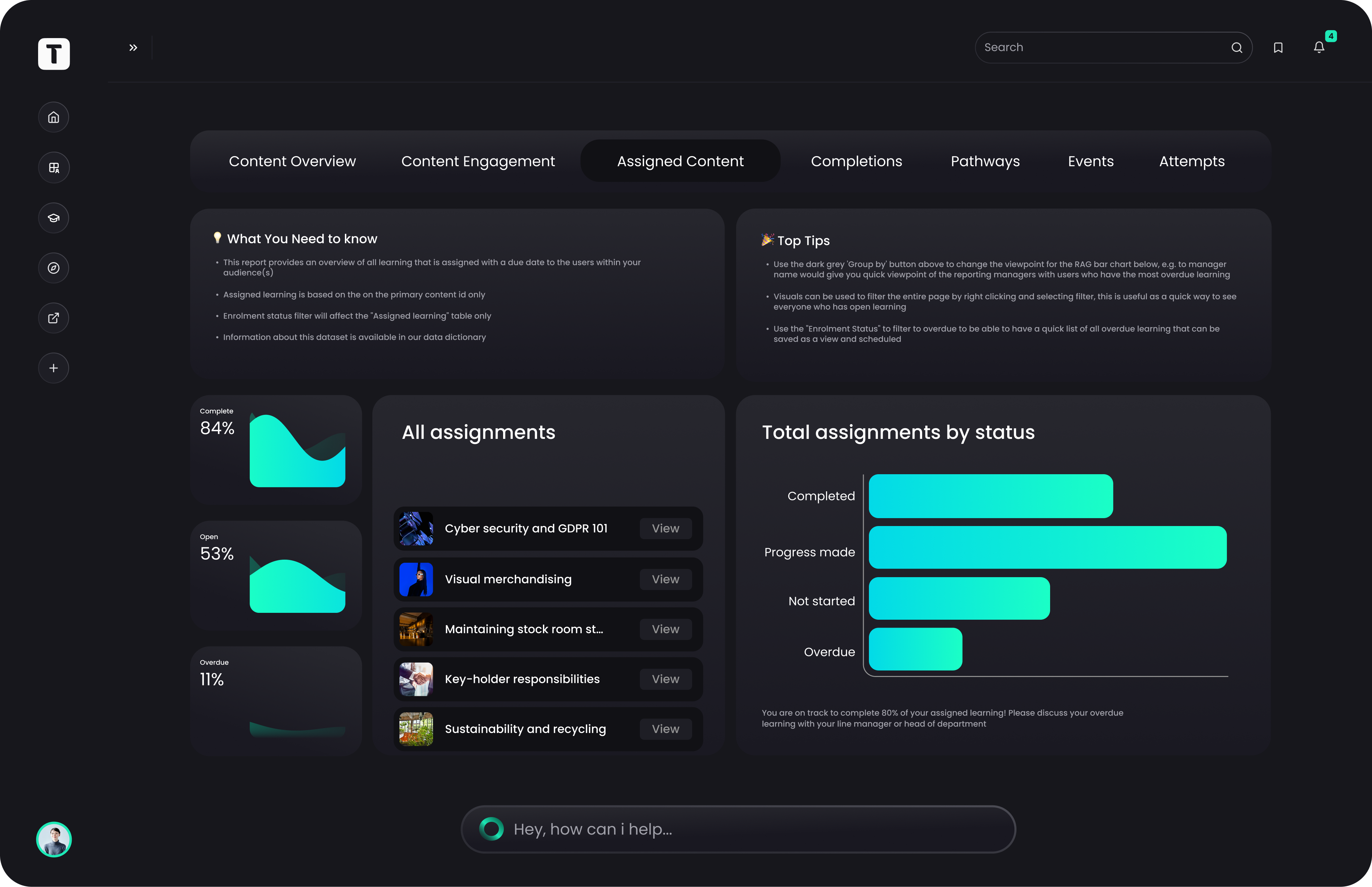Select the Pathways tab
This screenshot has width=1372, height=887.
984,161
